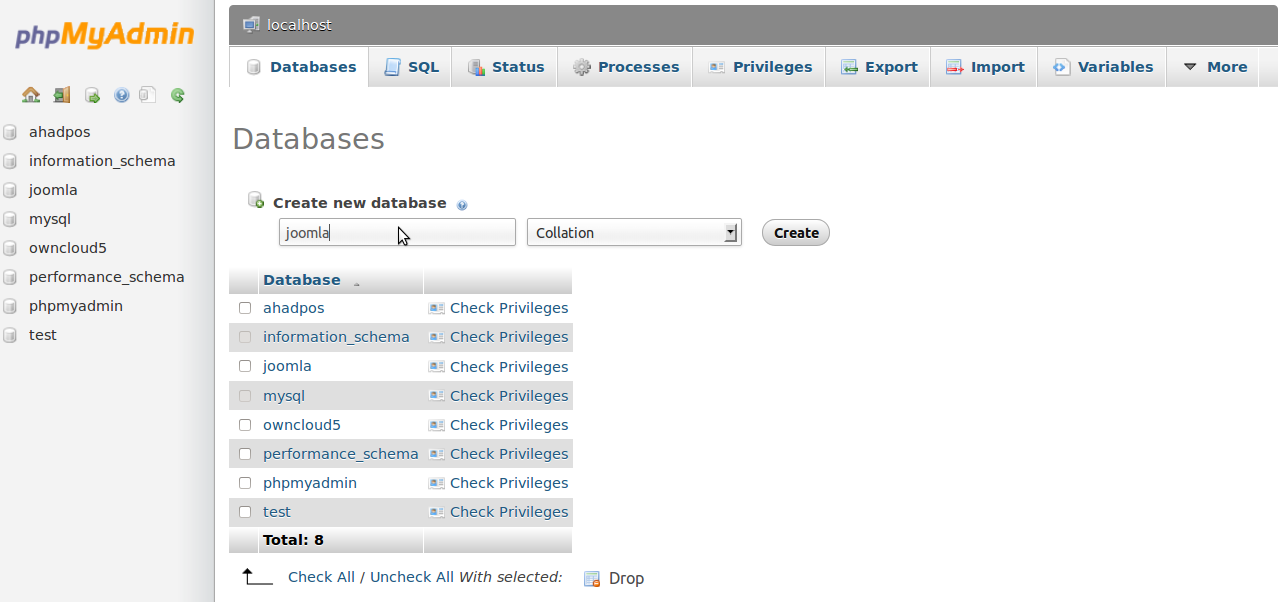This screenshot has width=1284, height=602.
Task: Open the Privileges tab
Action: click(760, 67)
